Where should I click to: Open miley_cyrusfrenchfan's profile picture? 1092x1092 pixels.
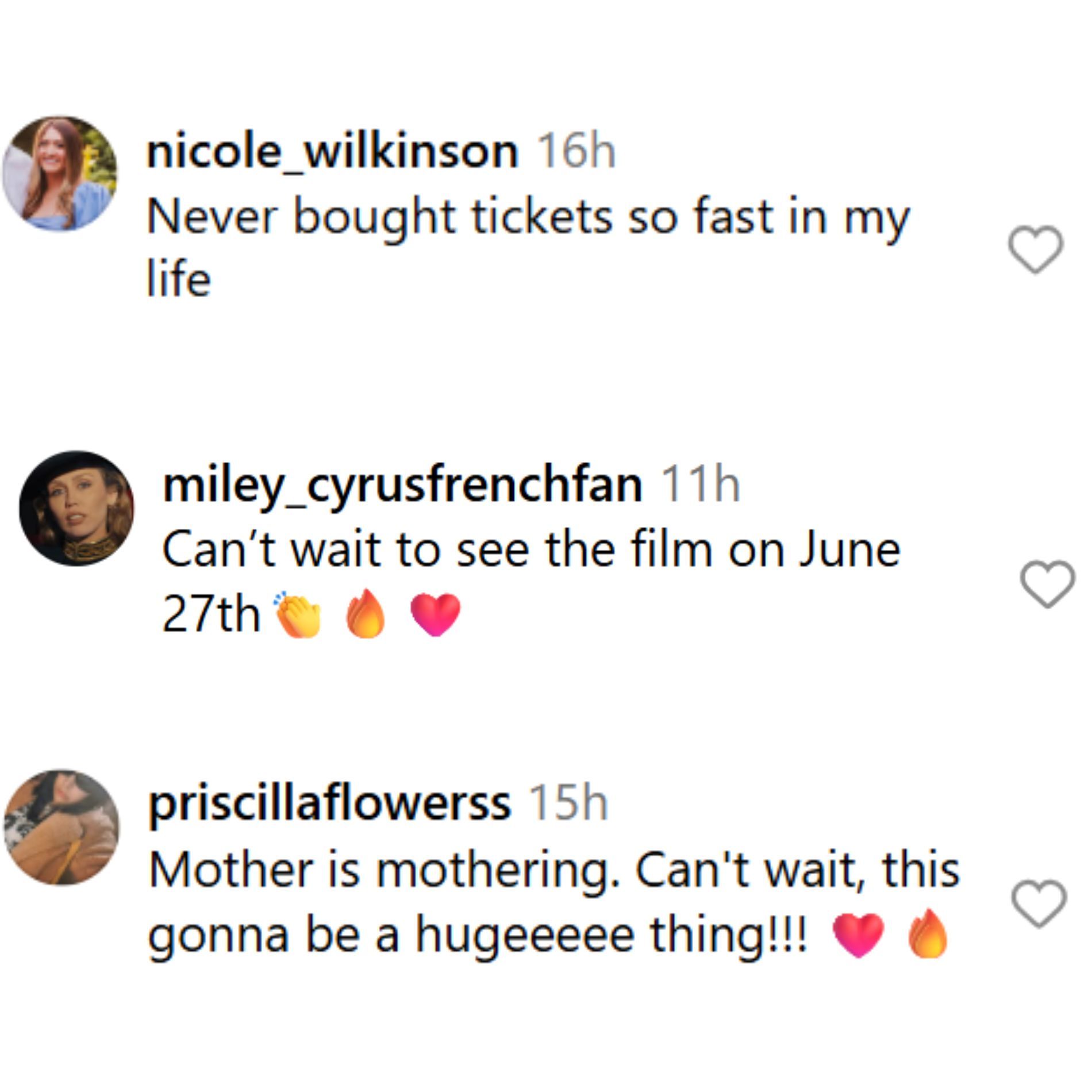point(76,508)
